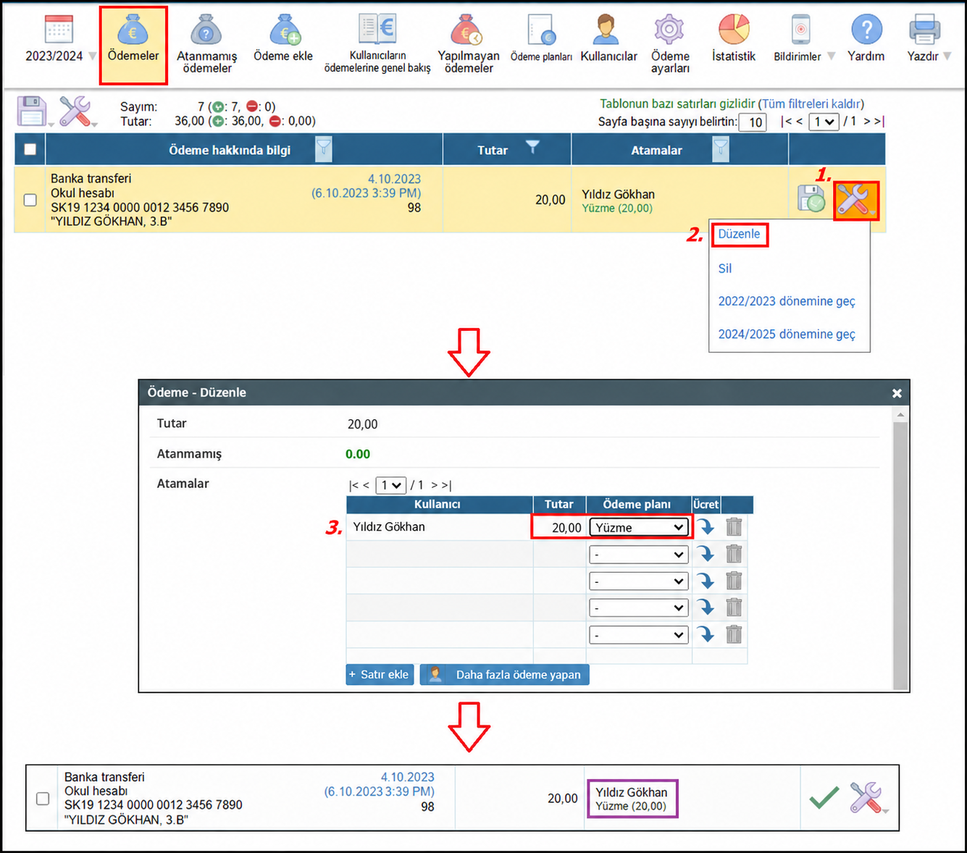Select Düzenle from the context menu
This screenshot has width=967, height=853.
point(739,234)
